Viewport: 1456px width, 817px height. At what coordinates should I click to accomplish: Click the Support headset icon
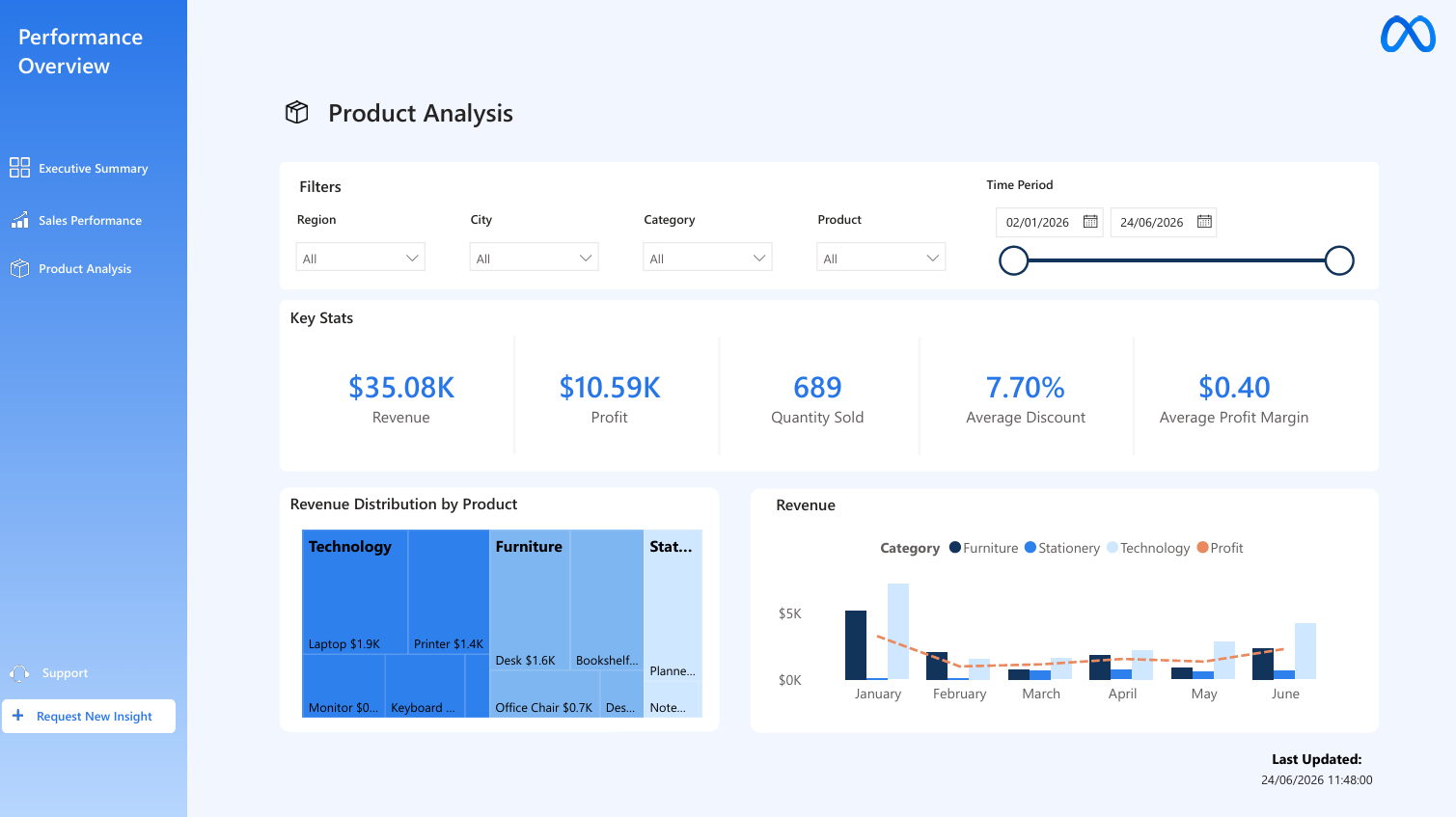click(x=19, y=673)
